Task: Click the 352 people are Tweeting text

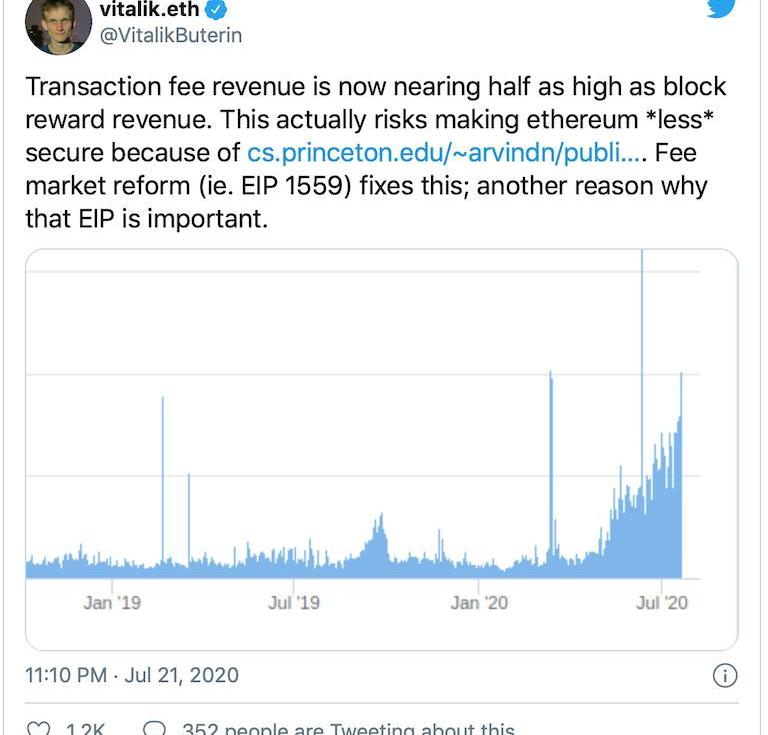Action: (x=348, y=729)
